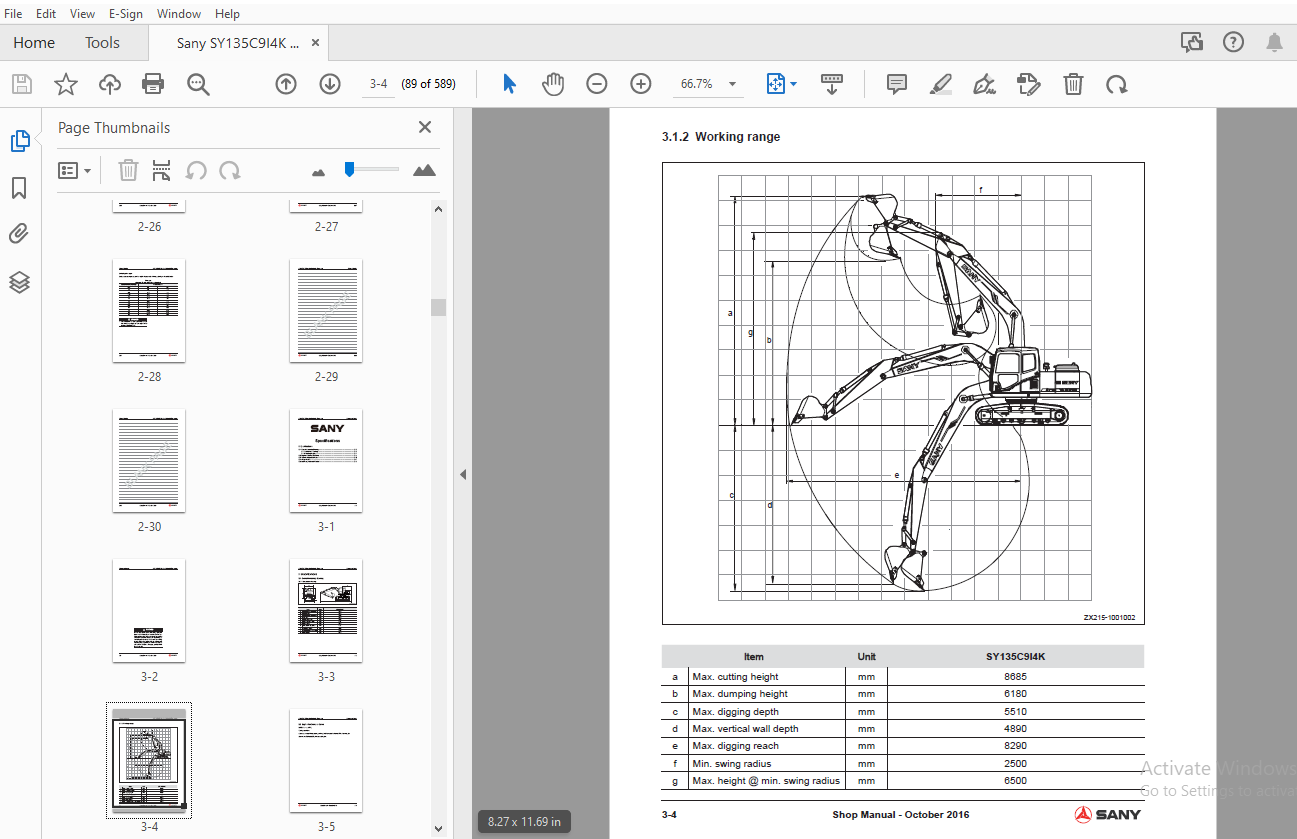The width and height of the screenshot is (1297, 839).
Task: Click the extract pages icon in thumbnails
Action: pos(161,170)
